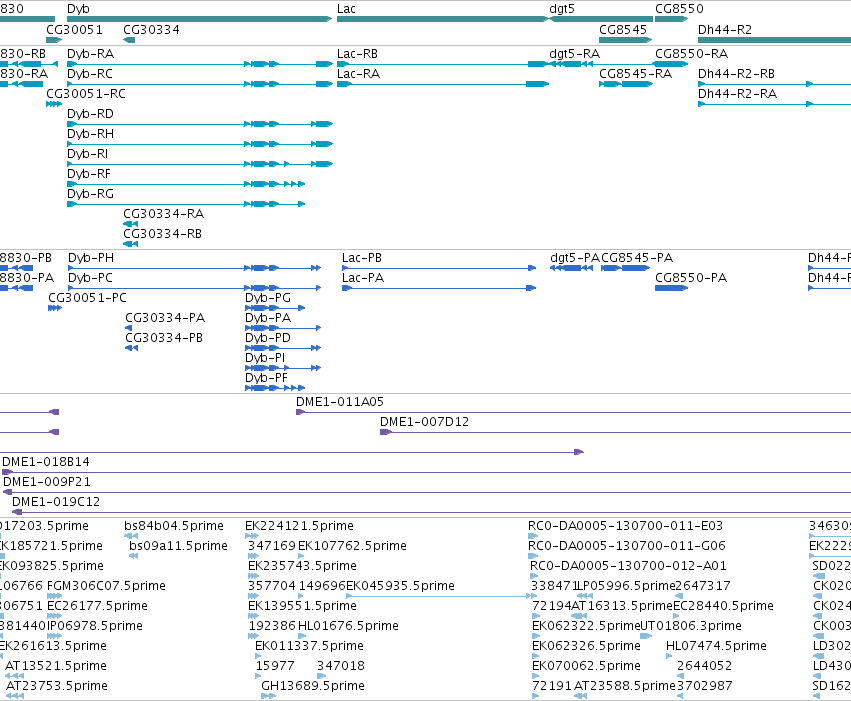Image resolution: width=851 pixels, height=701 pixels.
Task: Click the CG30334-RB transcript label
Action: [162, 234]
